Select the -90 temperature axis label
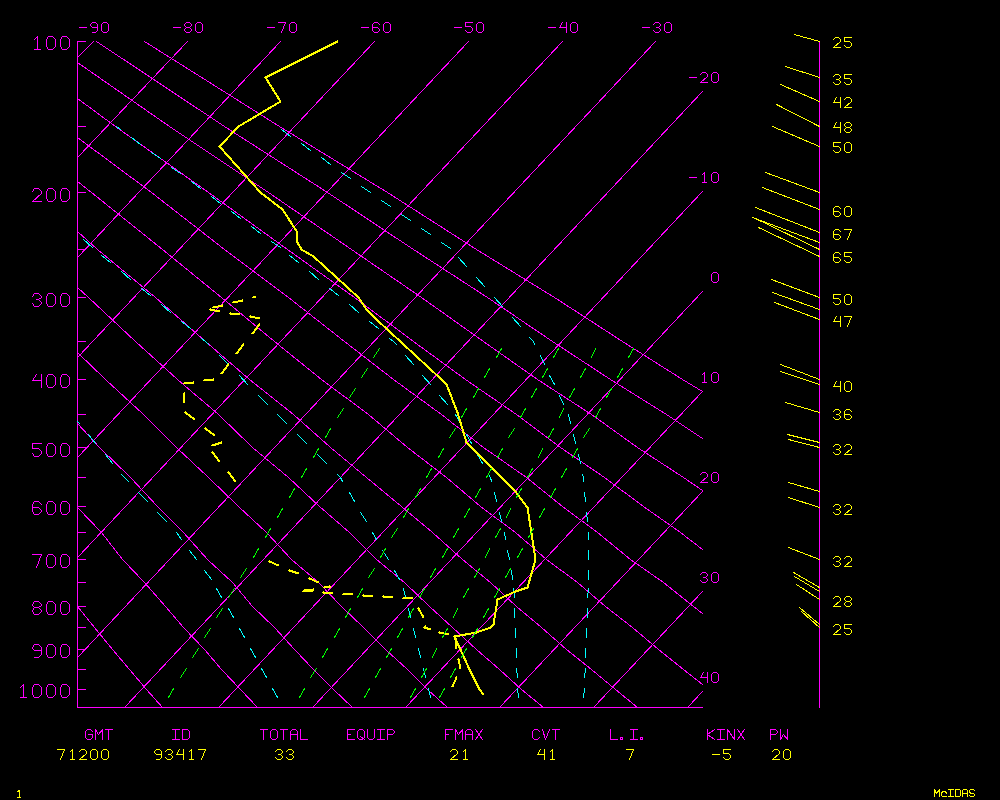The width and height of the screenshot is (1000, 800). point(93,28)
